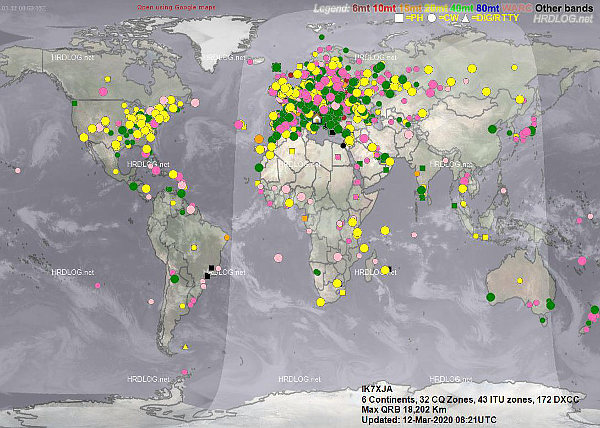Click the home station house icon in Italy

click(317, 119)
